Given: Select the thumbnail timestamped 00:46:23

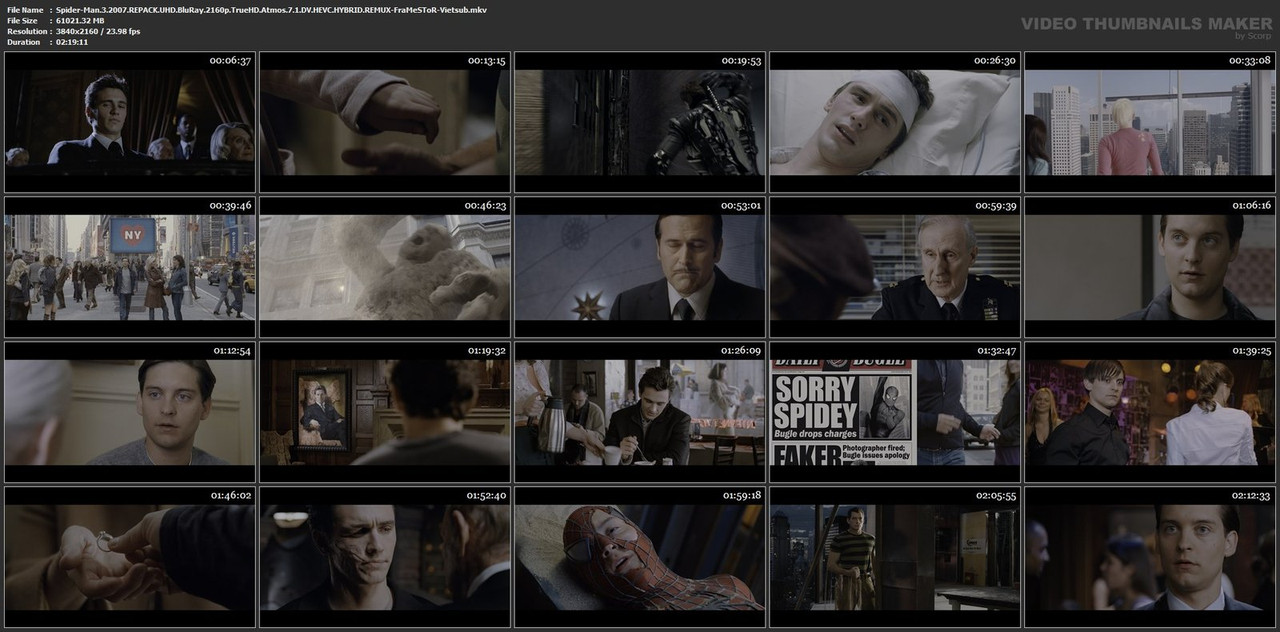Looking at the screenshot, I should pos(385,267).
